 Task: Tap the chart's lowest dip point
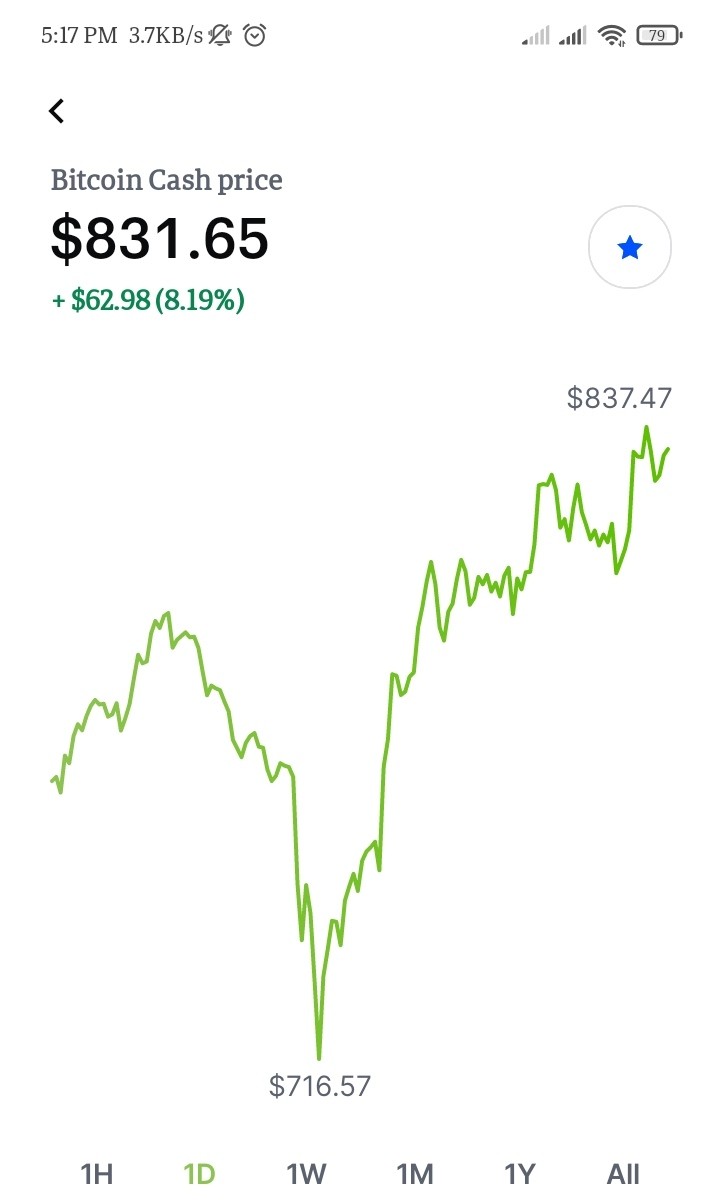coord(319,1057)
